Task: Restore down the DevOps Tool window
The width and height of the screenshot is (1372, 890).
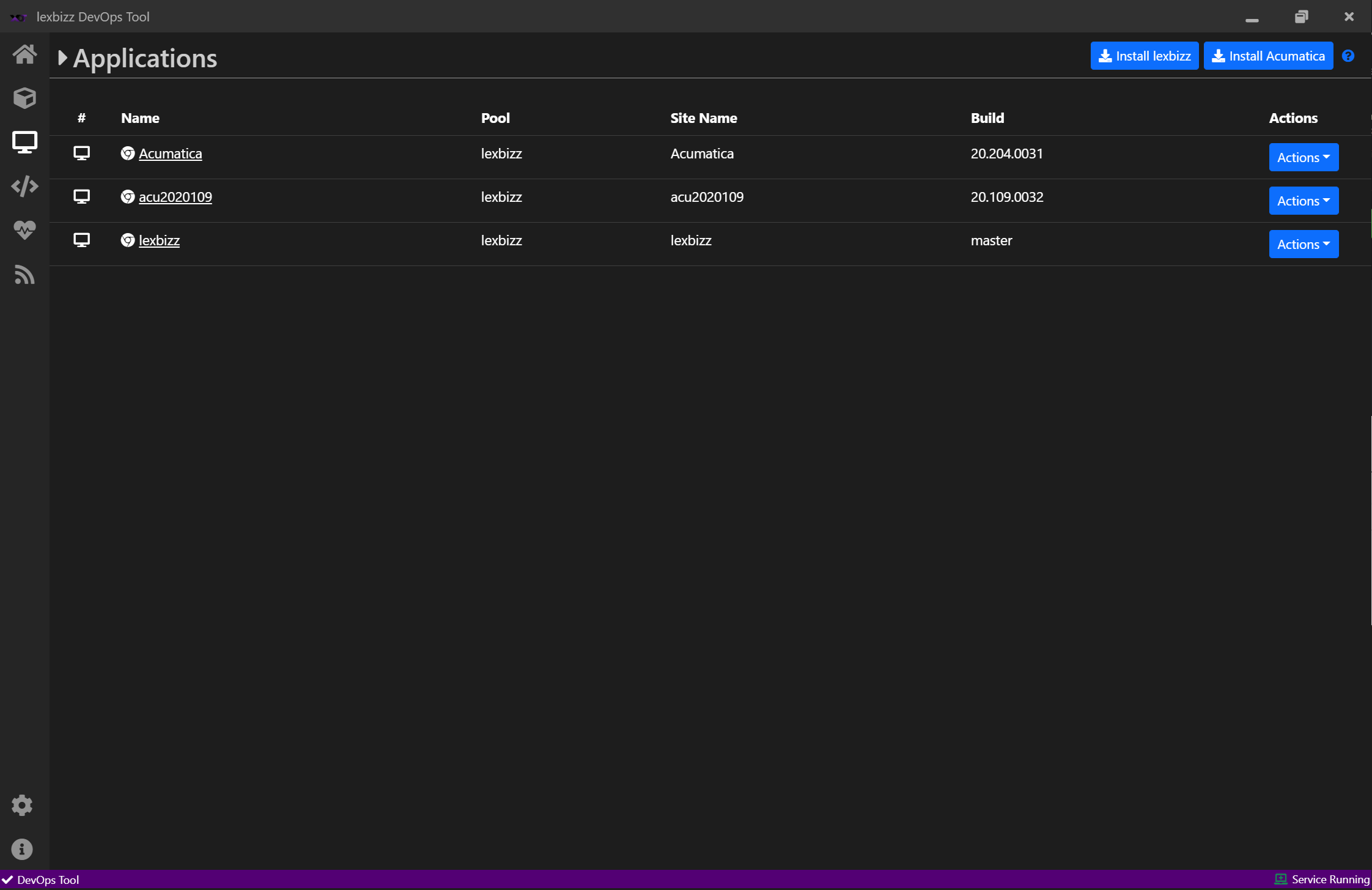Action: coord(1302,17)
